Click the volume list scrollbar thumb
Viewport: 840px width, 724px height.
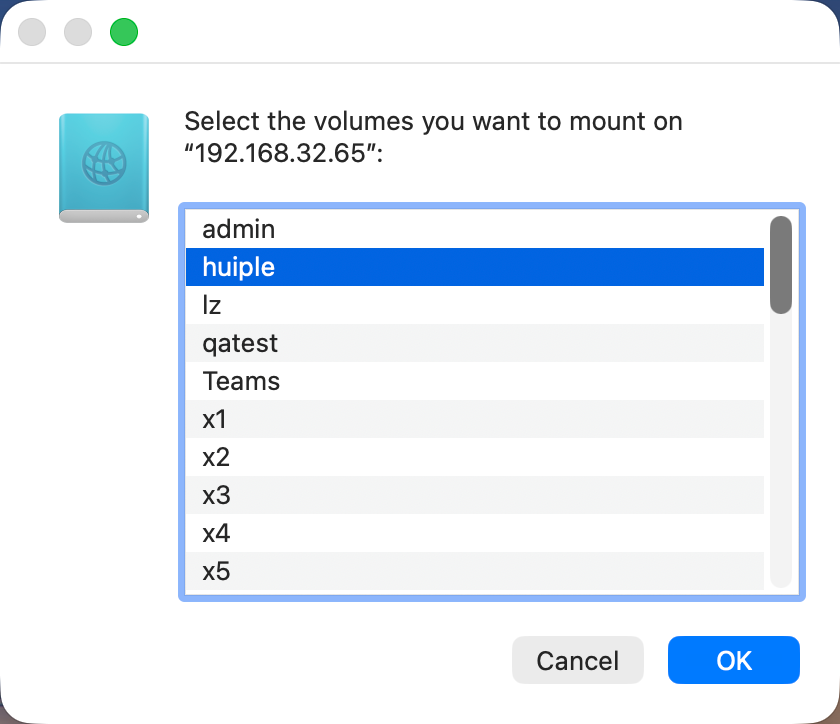(781, 265)
